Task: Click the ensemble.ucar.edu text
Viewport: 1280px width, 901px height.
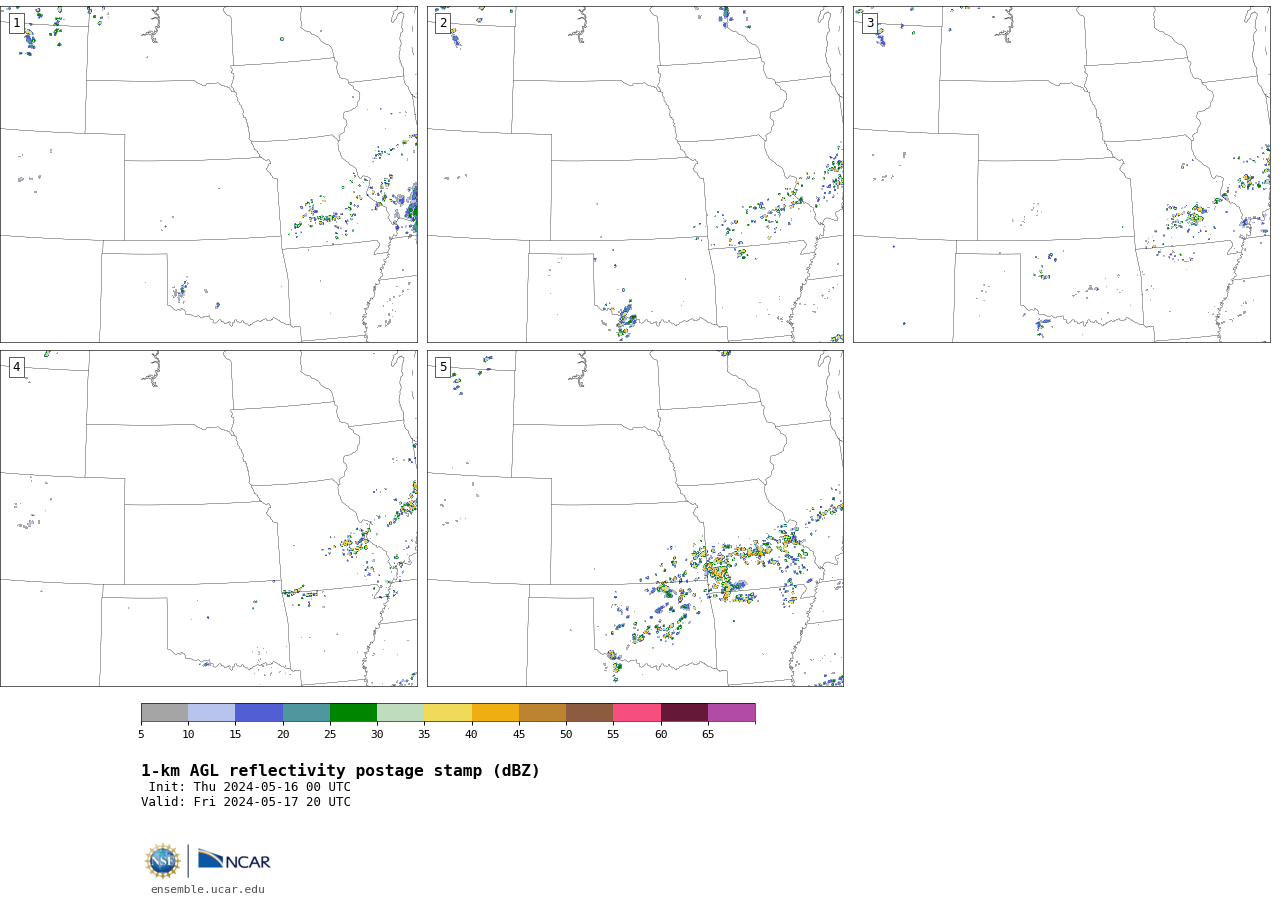Action: pyautogui.click(x=208, y=890)
